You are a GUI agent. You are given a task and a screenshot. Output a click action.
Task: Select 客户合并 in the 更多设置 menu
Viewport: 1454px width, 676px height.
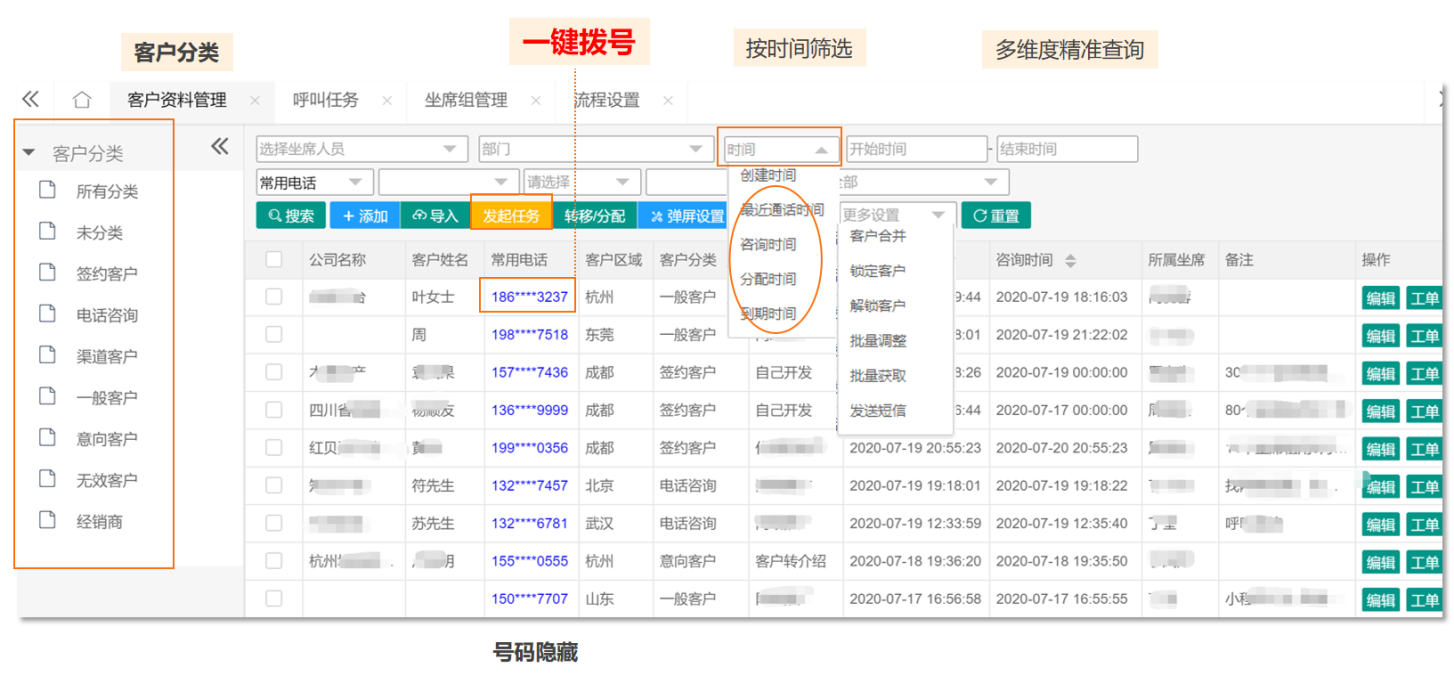(x=878, y=236)
